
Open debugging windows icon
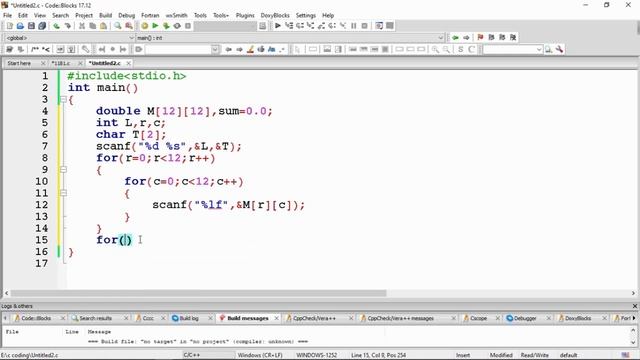coord(379,26)
